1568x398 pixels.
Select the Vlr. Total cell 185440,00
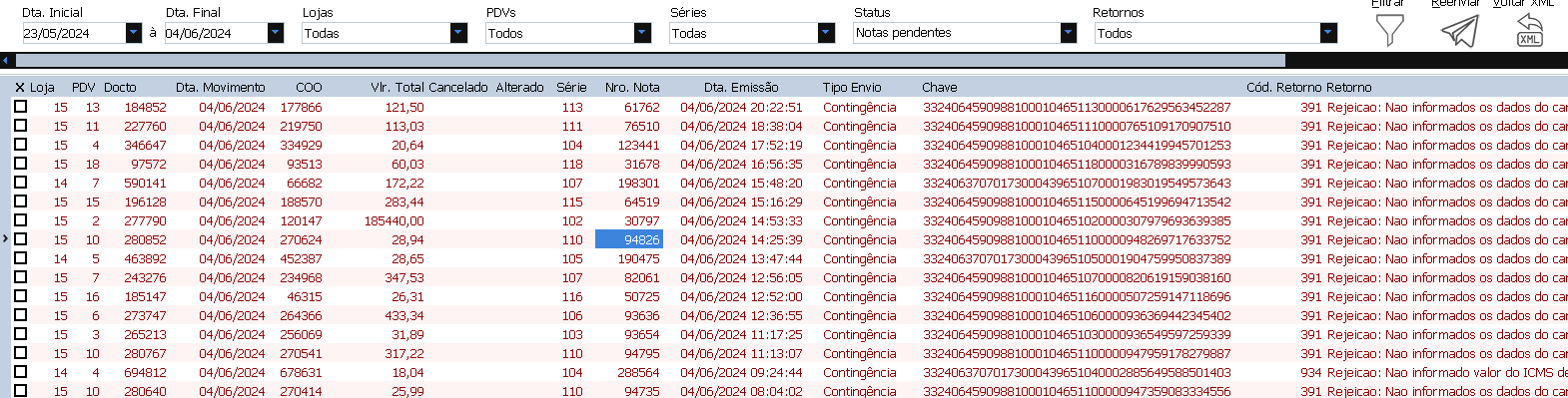point(393,220)
